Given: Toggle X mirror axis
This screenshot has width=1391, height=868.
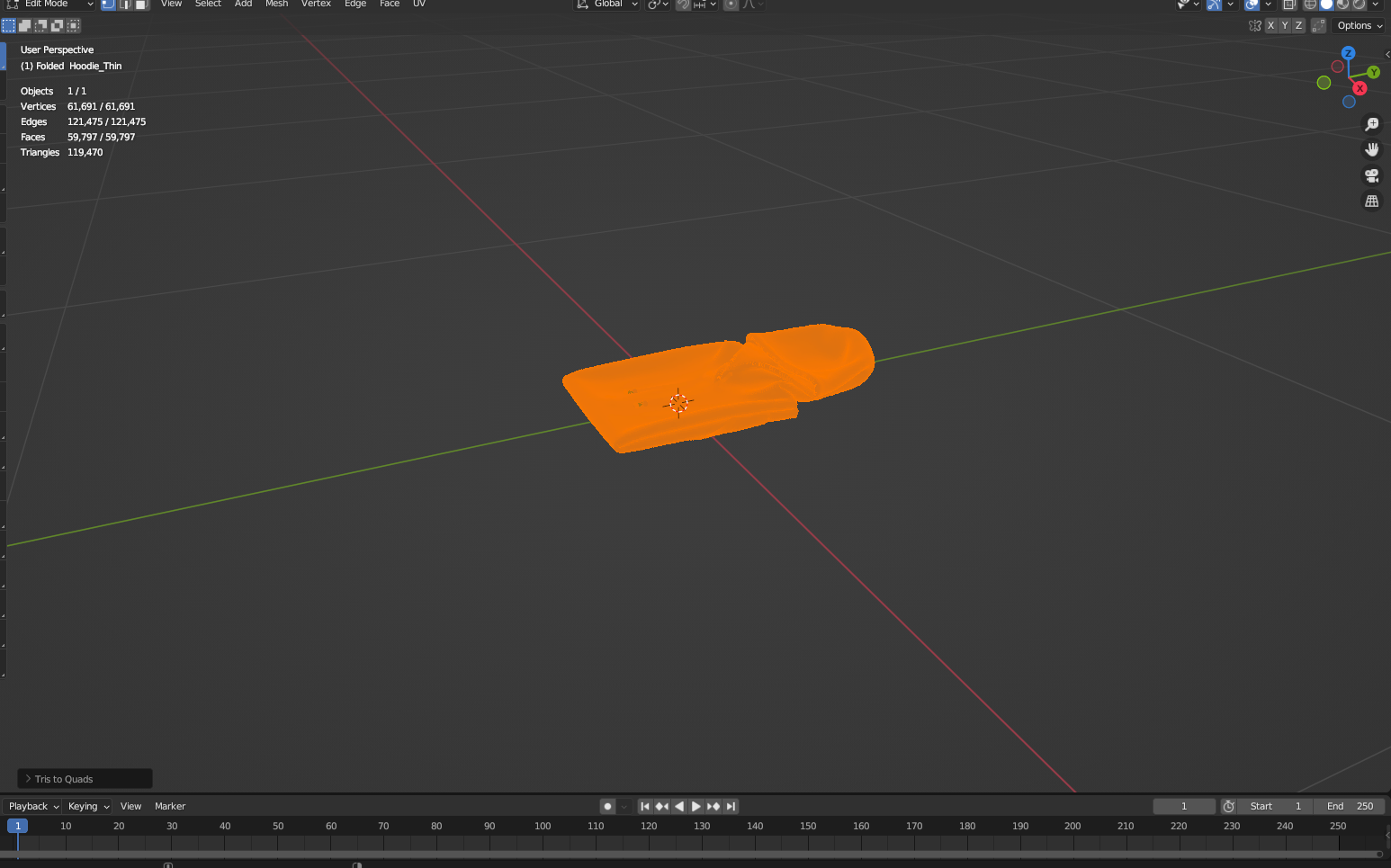Looking at the screenshot, I should coord(1270,25).
